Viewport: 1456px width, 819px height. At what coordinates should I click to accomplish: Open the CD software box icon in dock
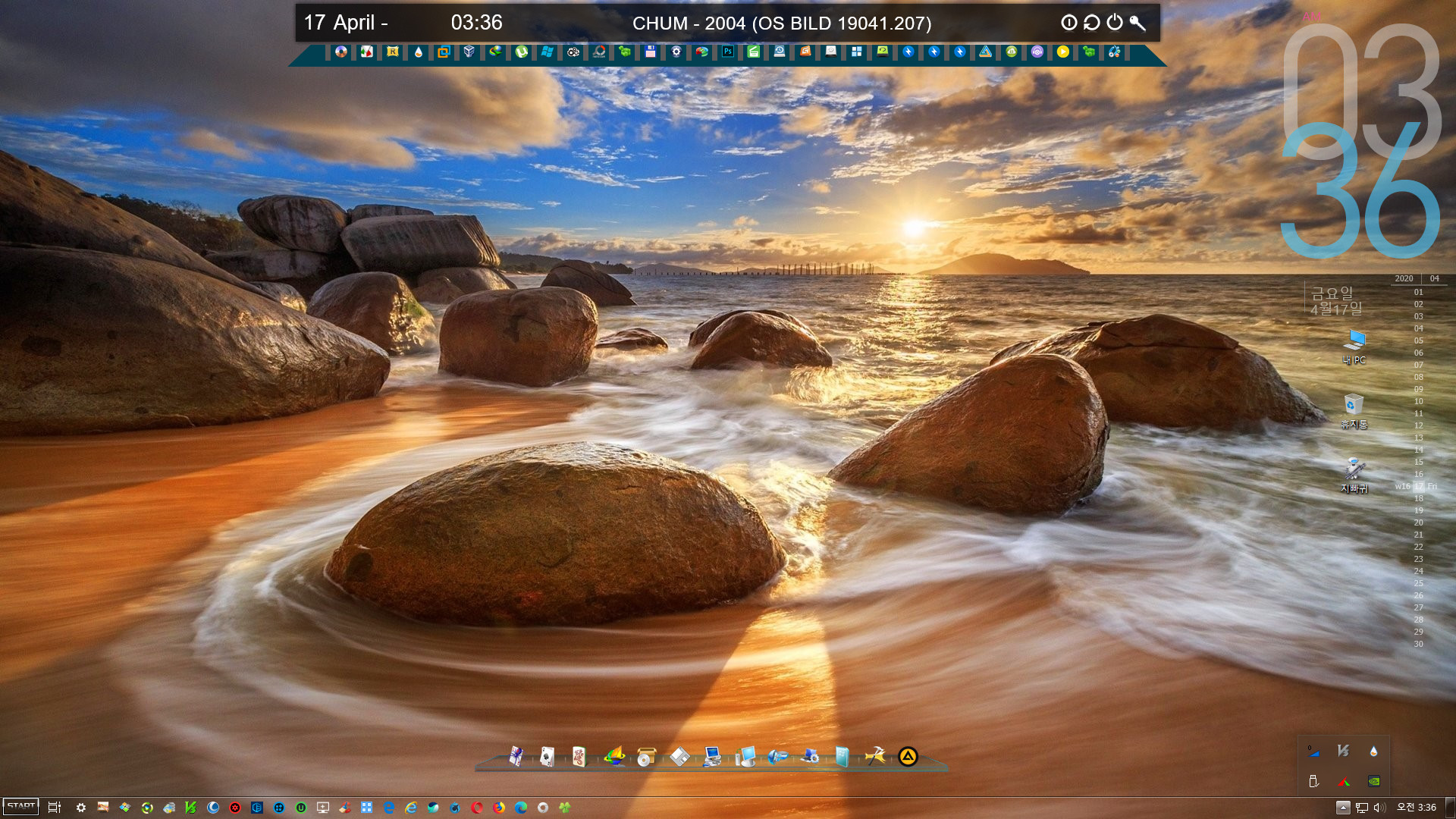pos(646,756)
